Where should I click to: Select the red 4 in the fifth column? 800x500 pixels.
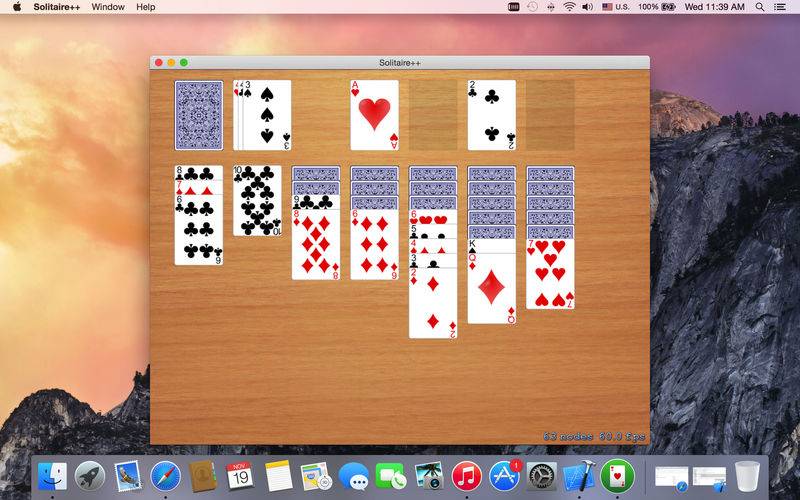[x=433, y=247]
